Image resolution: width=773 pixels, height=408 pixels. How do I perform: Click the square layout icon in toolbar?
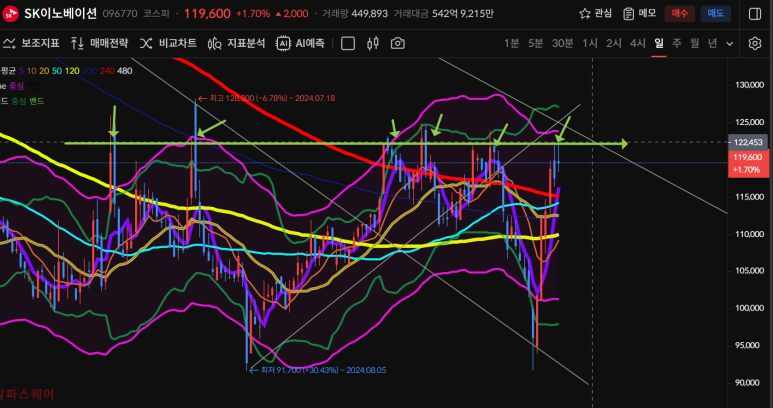coord(348,43)
